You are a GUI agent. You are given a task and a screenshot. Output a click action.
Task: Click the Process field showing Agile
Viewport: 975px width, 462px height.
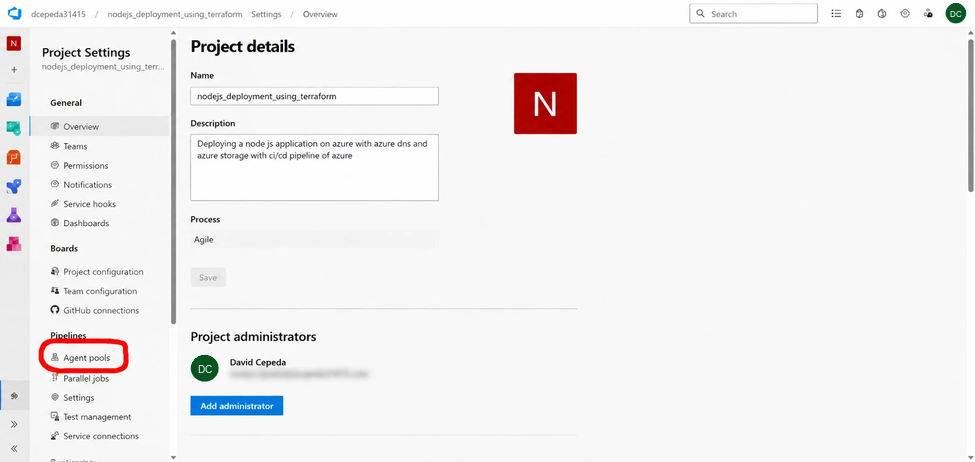[x=314, y=239]
